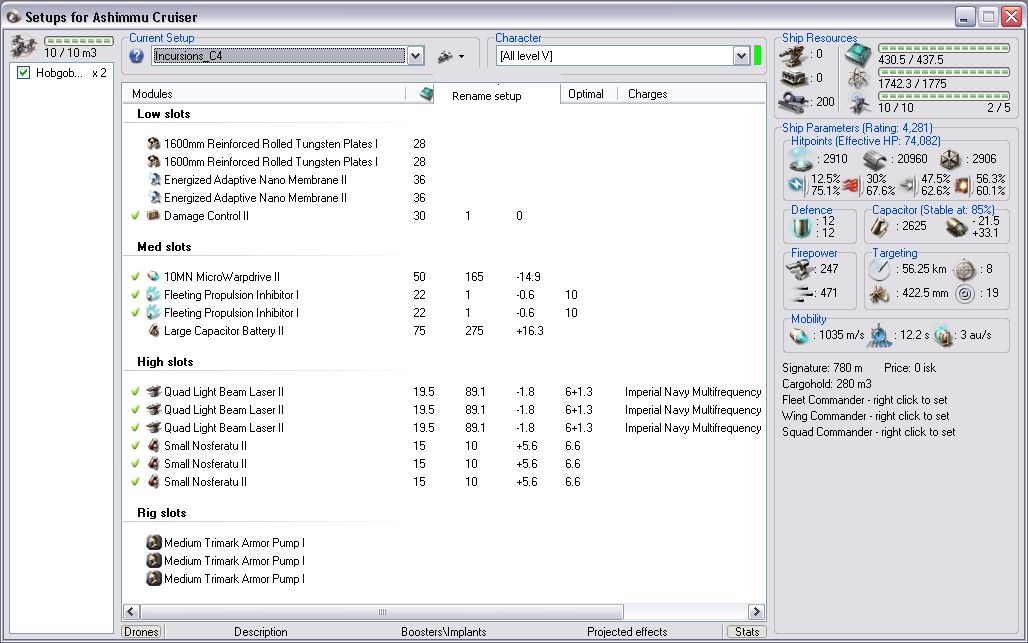Toggle second Fleeting Propulsion Inhibitor I checkmark
1028x643 pixels.
pos(136,313)
